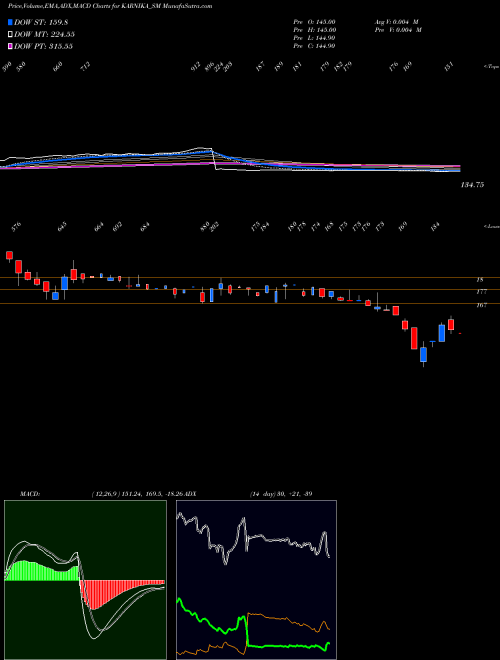Click the 134.75 price label
The image size is (500, 660).
click(472, 185)
